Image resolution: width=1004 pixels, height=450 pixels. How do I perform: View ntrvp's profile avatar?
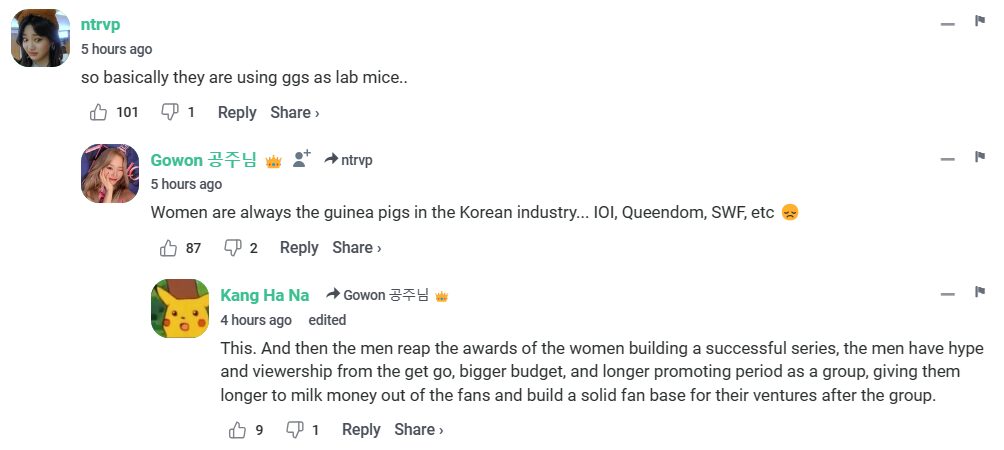[x=40, y=38]
